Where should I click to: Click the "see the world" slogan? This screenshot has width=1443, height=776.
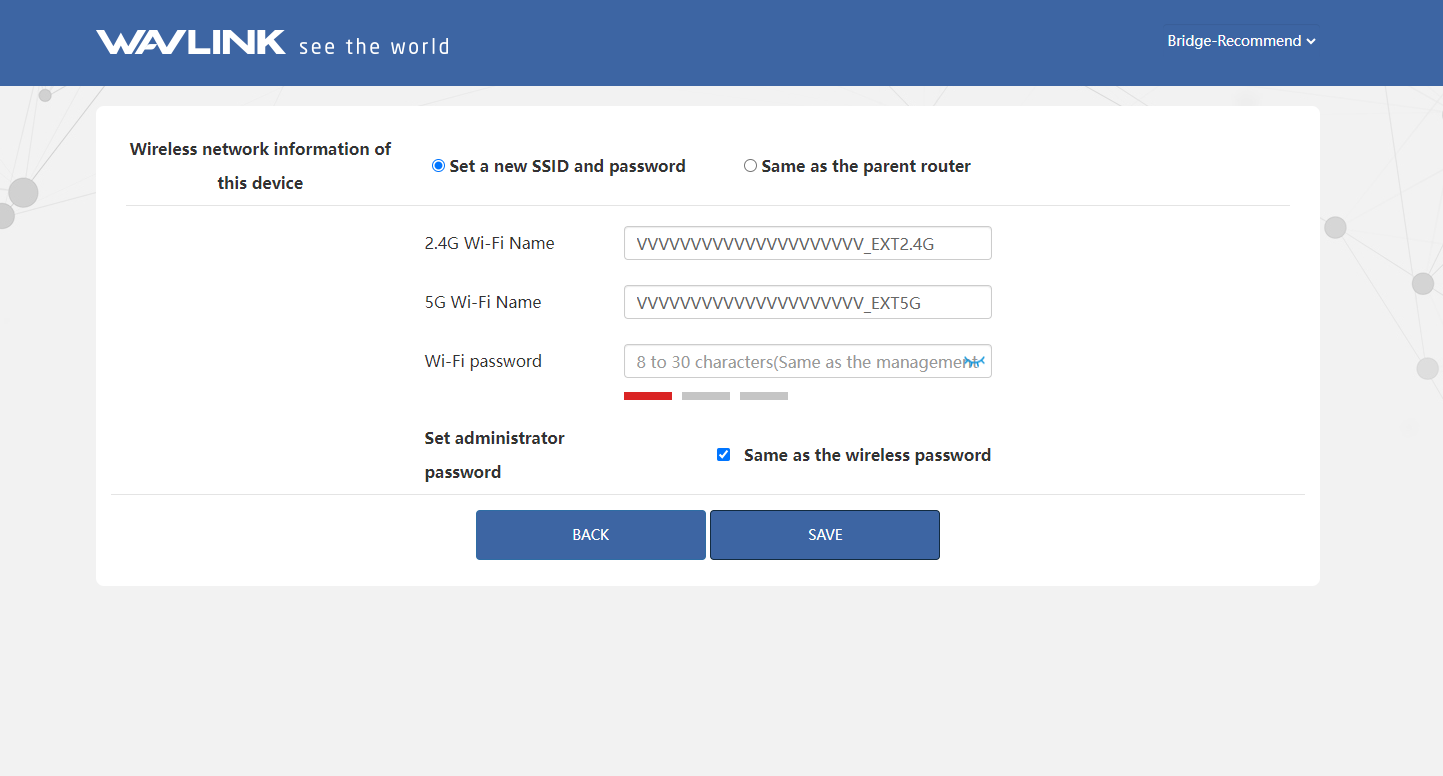(x=374, y=47)
